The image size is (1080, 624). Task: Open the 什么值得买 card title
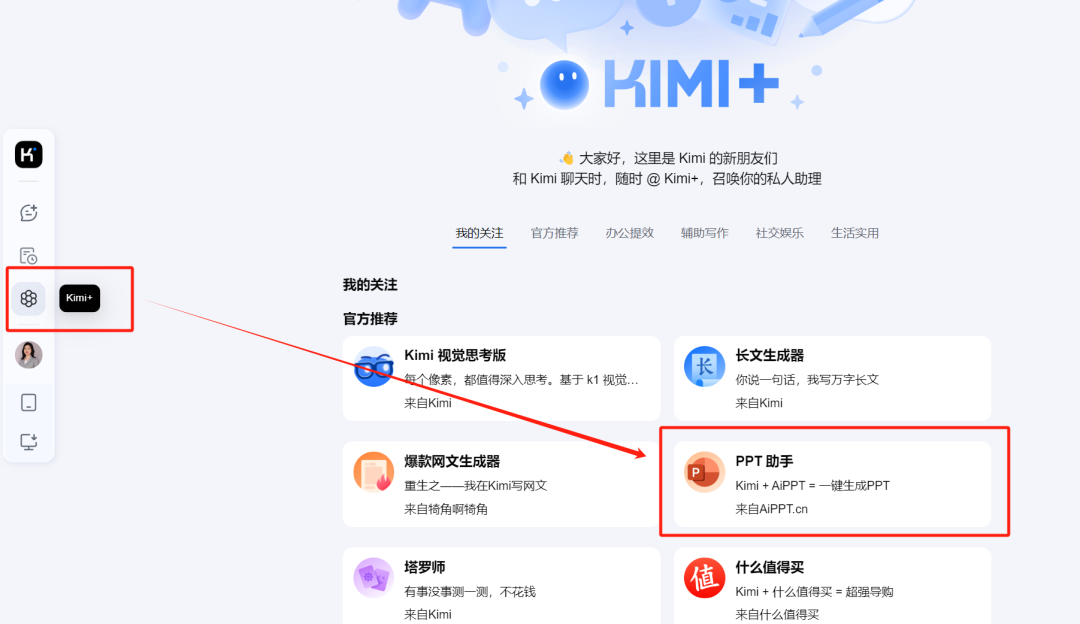coord(770,568)
